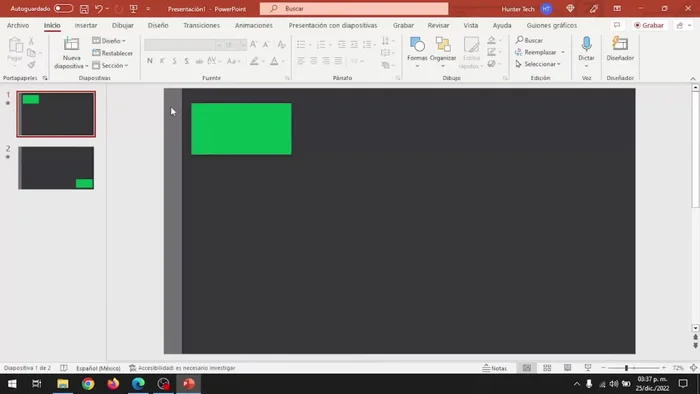This screenshot has width=700, height=394.
Task: Click the zoom in plus button
Action: (x=664, y=368)
